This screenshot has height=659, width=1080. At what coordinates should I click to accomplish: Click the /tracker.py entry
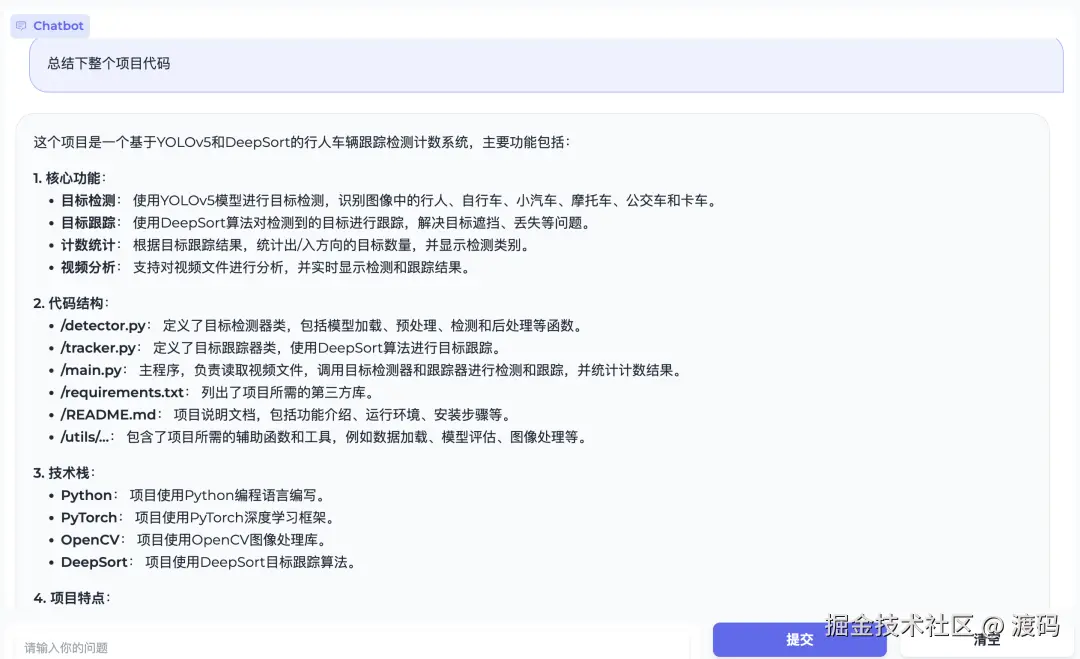pyautogui.click(x=283, y=348)
